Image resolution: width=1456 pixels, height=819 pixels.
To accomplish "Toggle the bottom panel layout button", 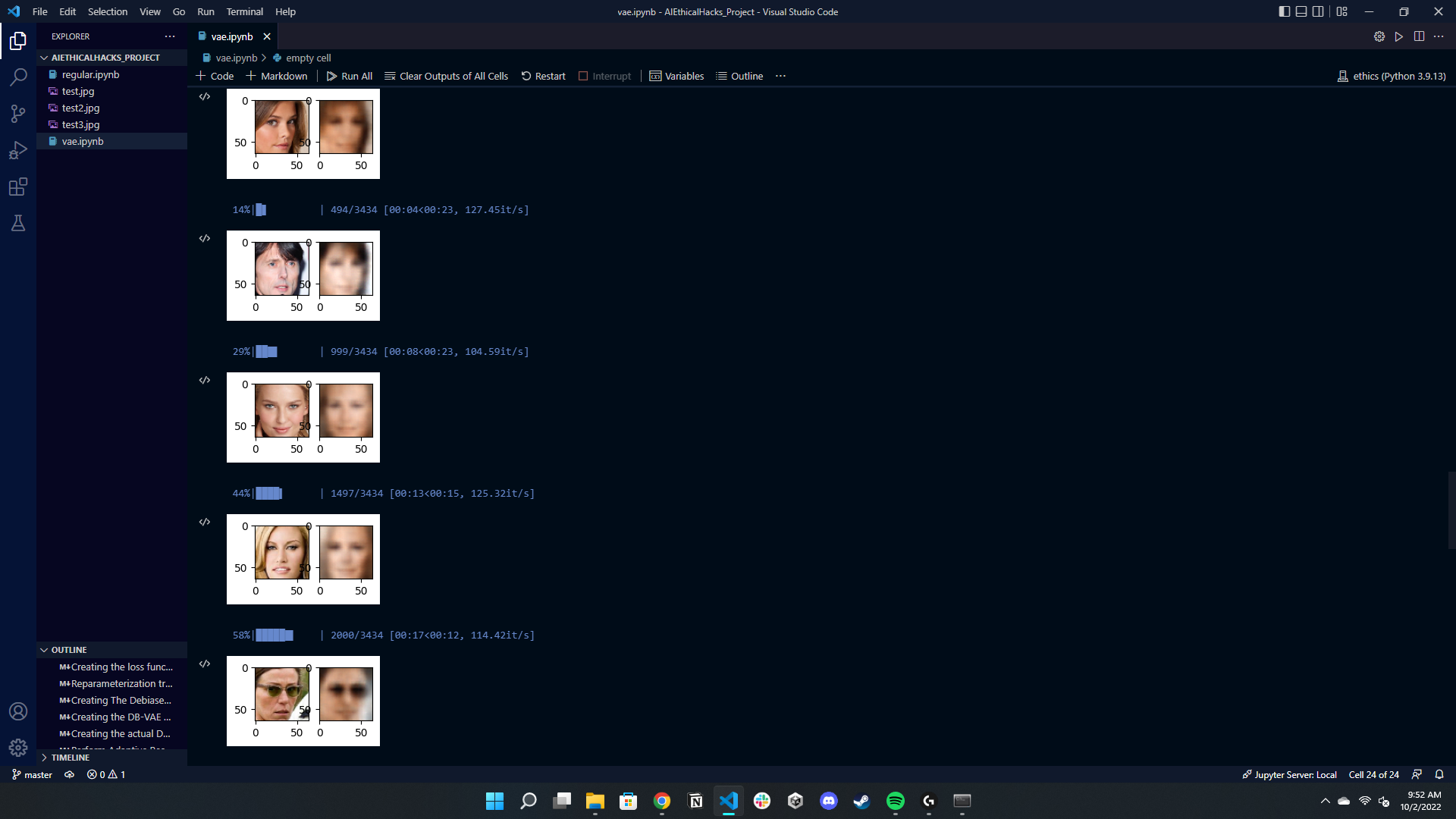I will tap(1301, 11).
